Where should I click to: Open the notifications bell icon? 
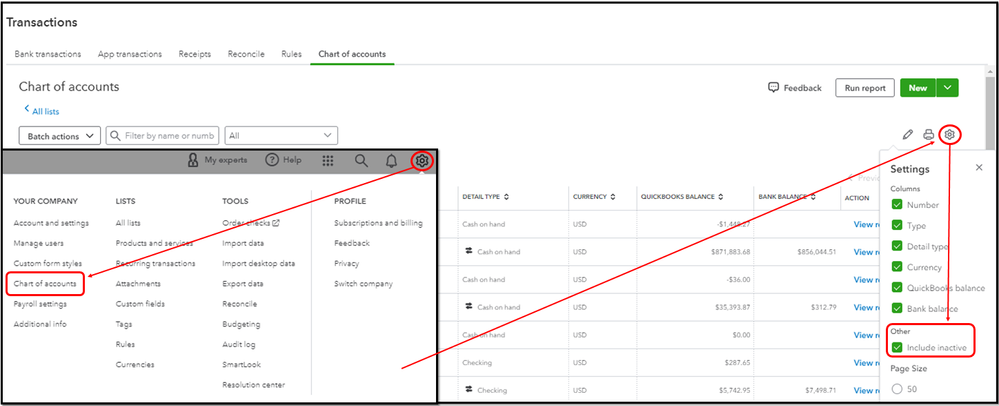tap(392, 161)
